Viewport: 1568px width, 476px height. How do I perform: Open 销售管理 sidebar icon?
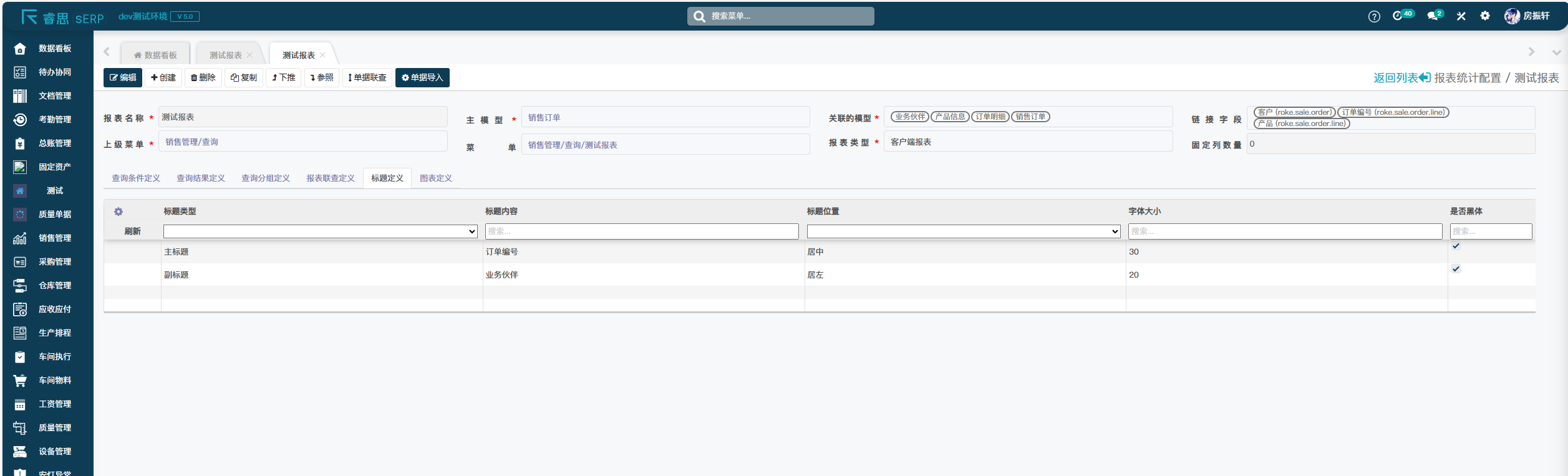(20, 238)
